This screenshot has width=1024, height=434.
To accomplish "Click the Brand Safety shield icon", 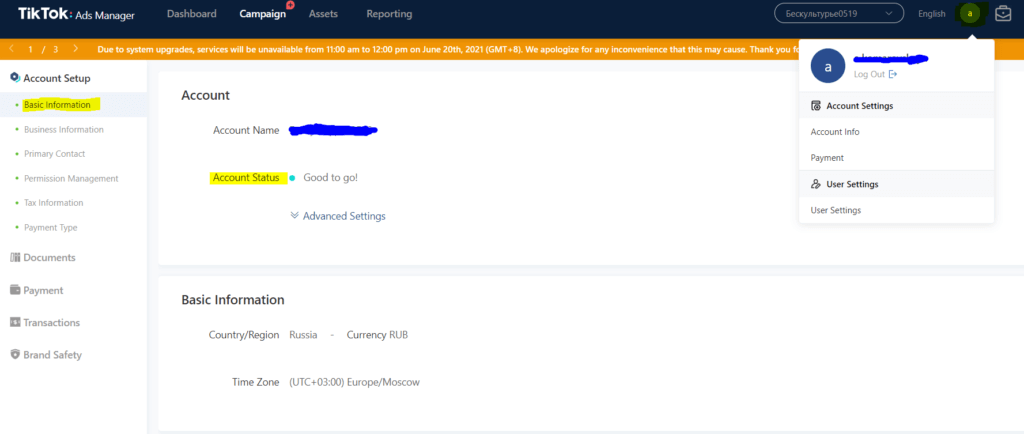I will click(15, 355).
